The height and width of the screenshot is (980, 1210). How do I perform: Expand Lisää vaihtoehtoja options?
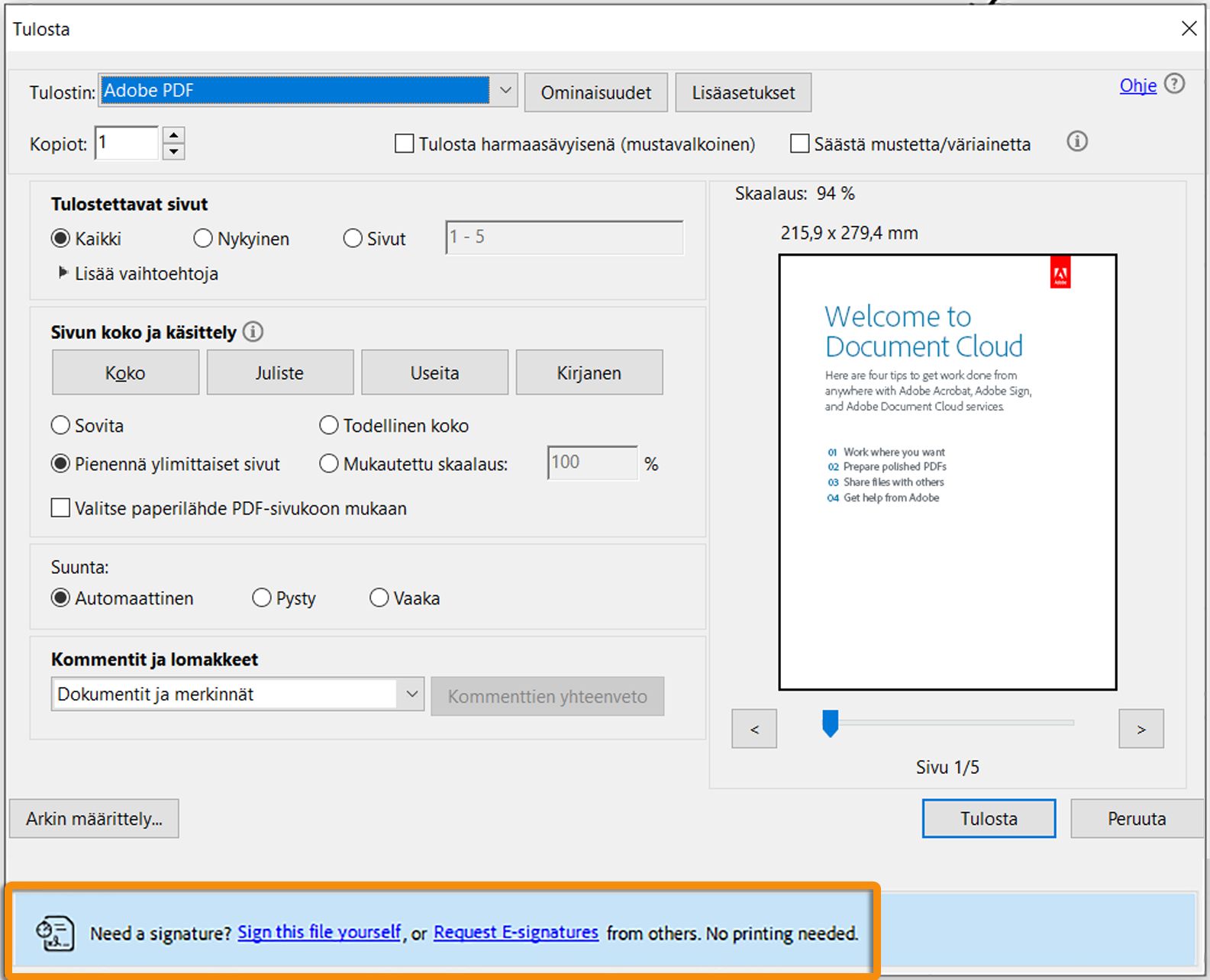tap(63, 272)
